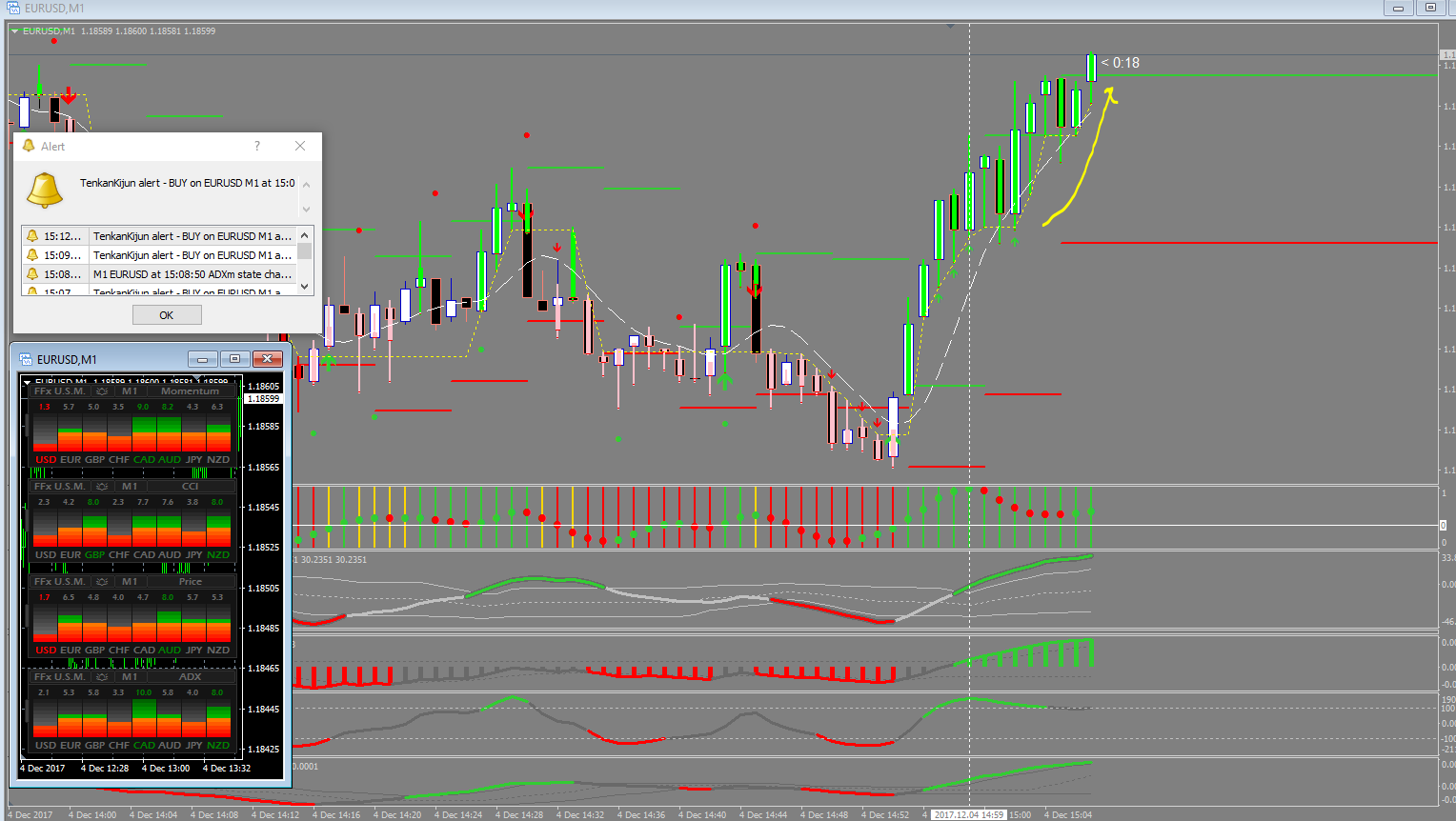Restore the main EURUSD,M1 chart window
The width and height of the screenshot is (1456, 821).
pos(1430,8)
